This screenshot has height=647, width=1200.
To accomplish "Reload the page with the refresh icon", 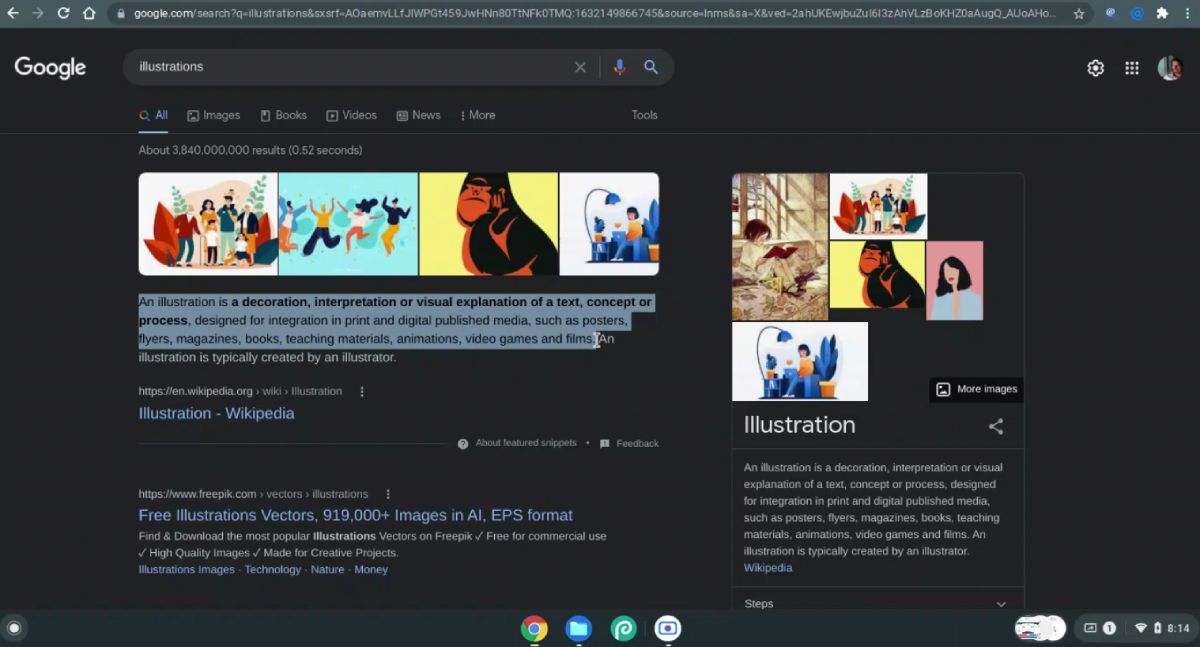I will (x=62, y=13).
